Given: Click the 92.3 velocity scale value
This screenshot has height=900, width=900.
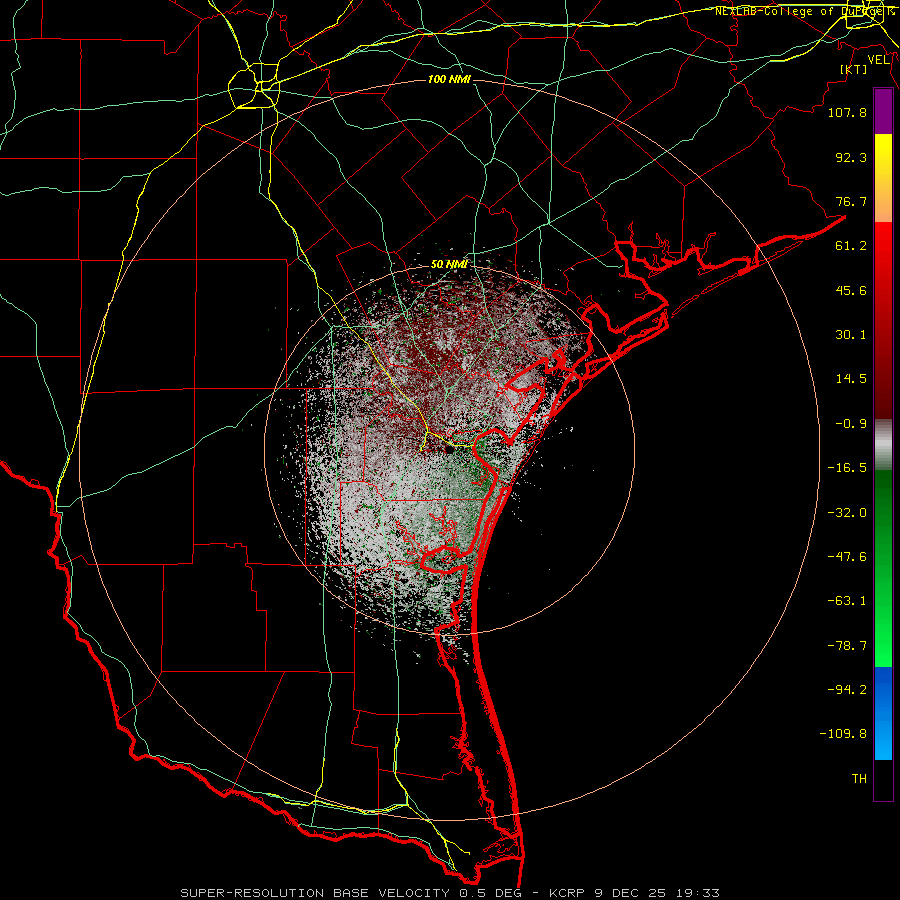Looking at the screenshot, I should coord(851,157).
